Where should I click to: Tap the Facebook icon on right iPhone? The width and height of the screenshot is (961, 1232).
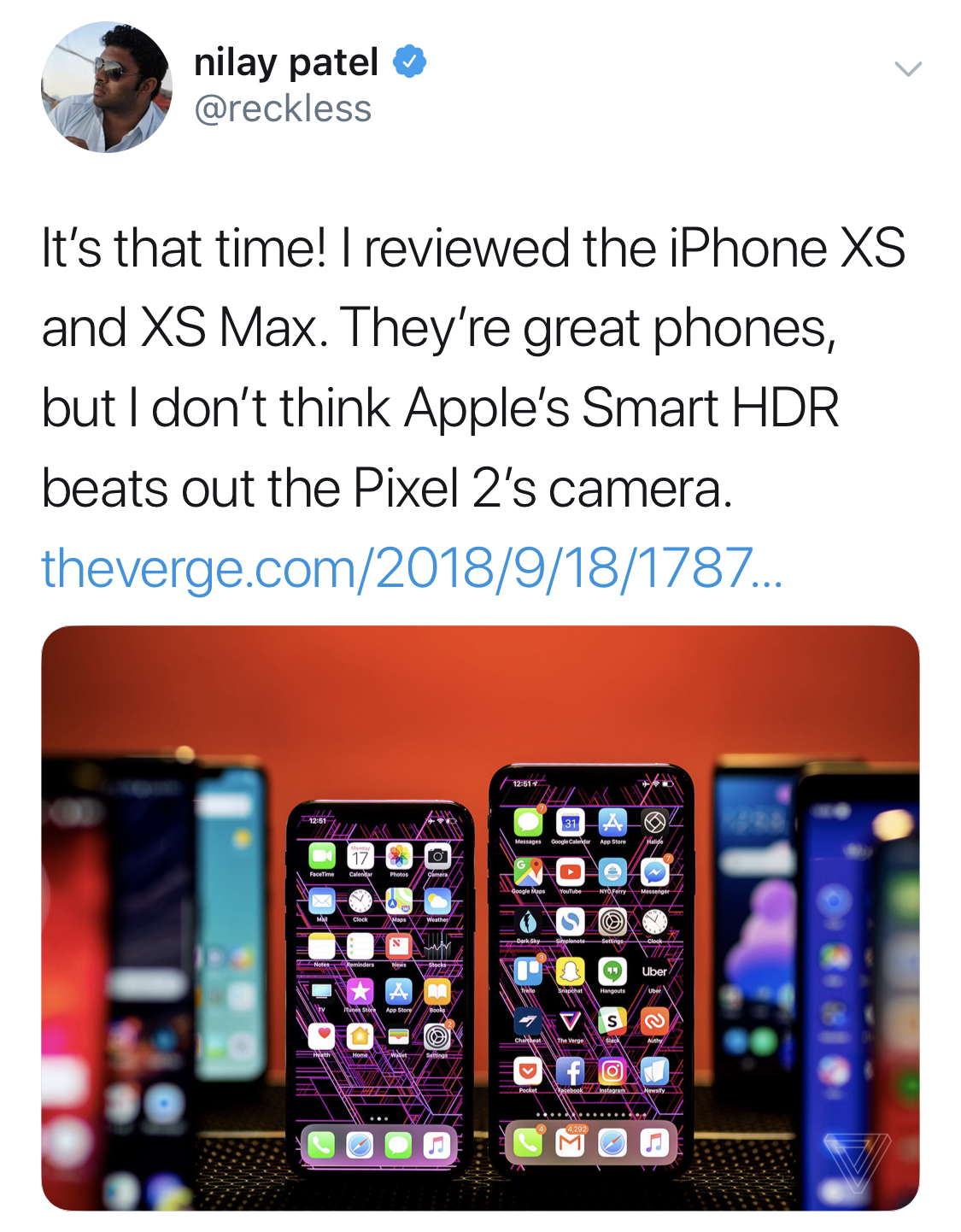coord(570,1071)
